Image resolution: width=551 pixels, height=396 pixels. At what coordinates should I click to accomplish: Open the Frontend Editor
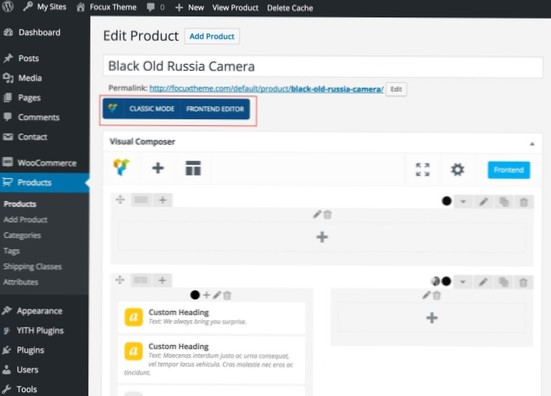(x=215, y=109)
